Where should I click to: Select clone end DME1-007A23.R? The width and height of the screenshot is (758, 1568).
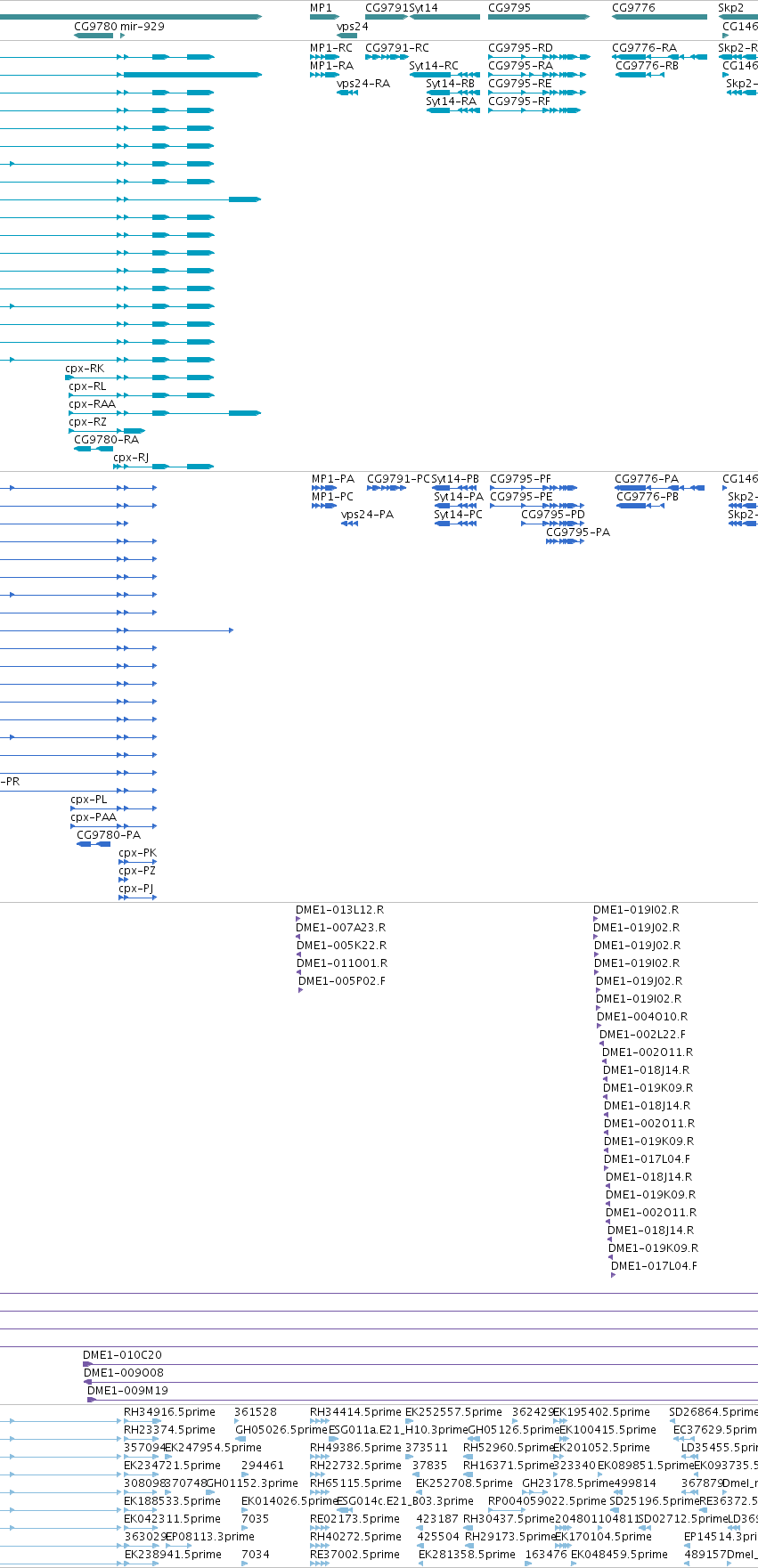(340, 928)
